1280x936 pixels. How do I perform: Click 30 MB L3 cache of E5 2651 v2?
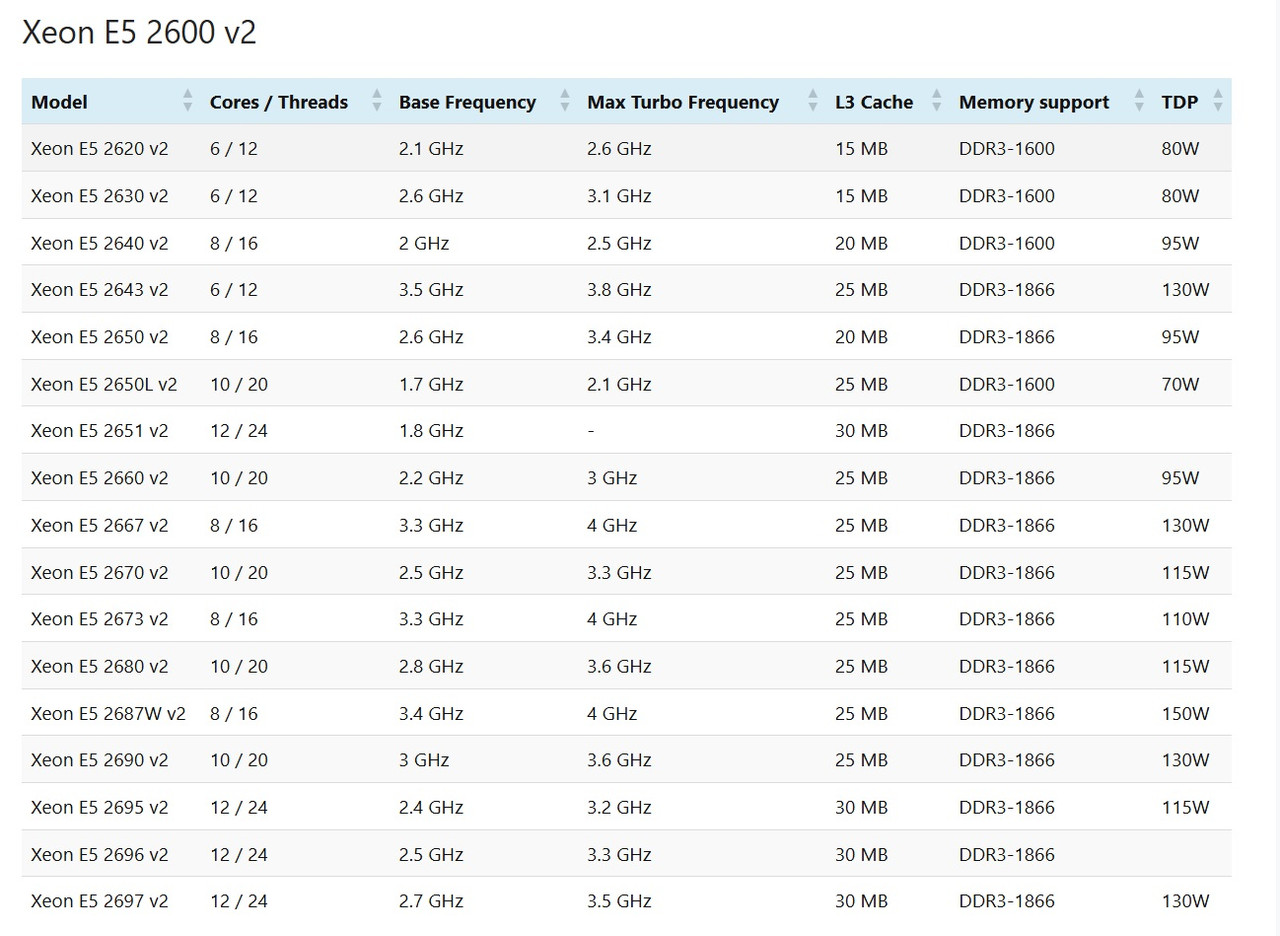pos(861,431)
